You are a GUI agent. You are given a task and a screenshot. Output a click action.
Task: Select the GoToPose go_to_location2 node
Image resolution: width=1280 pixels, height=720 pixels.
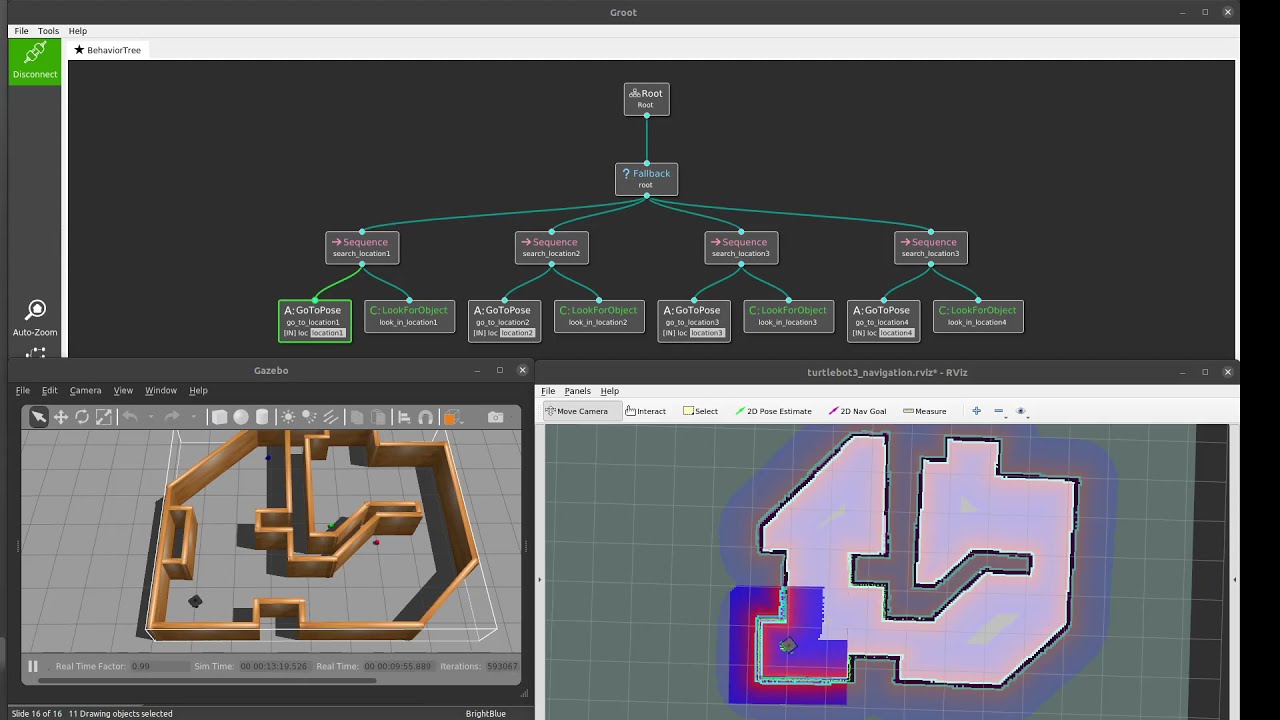(x=504, y=321)
